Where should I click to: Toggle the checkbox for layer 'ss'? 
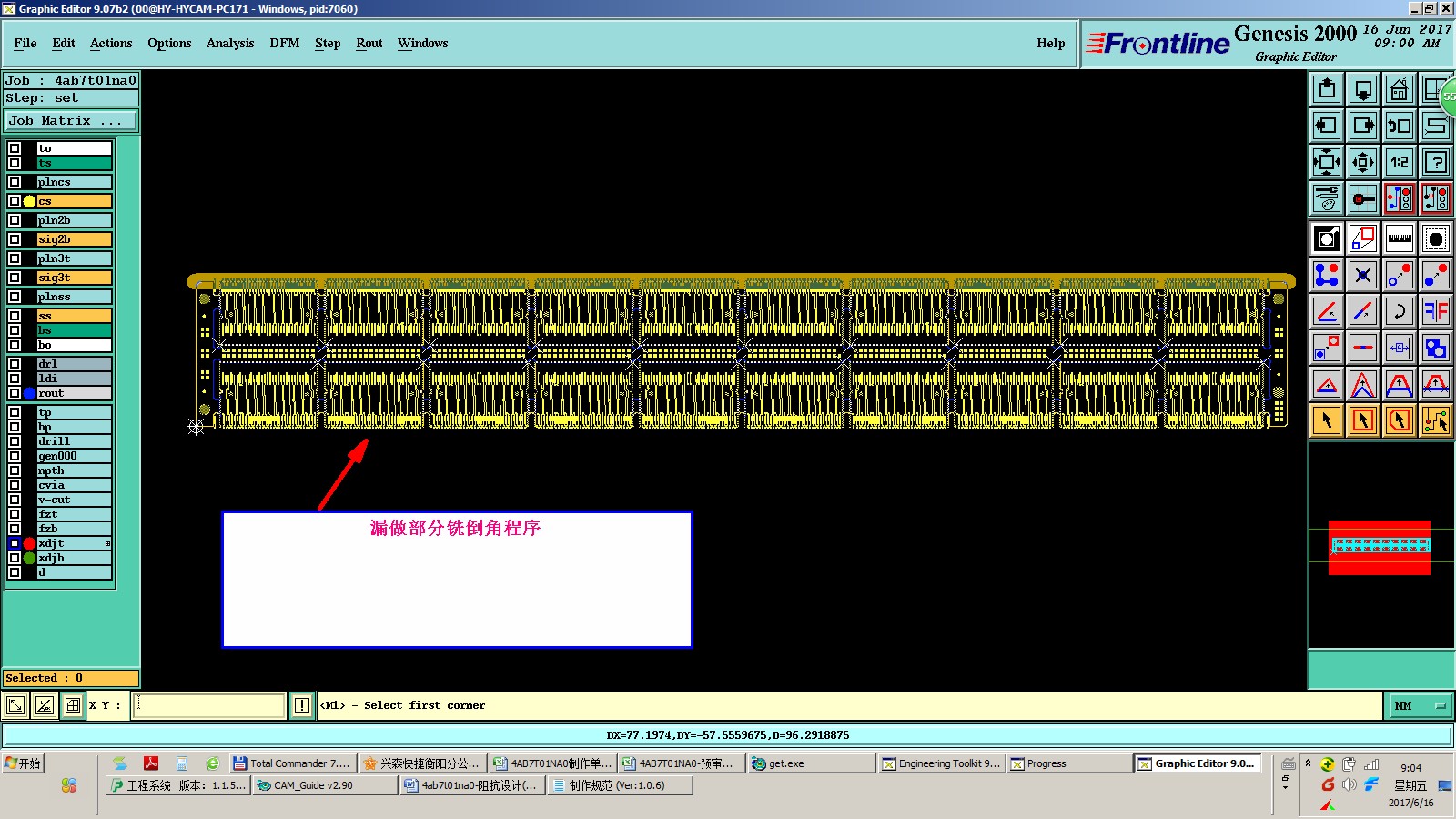(15, 316)
